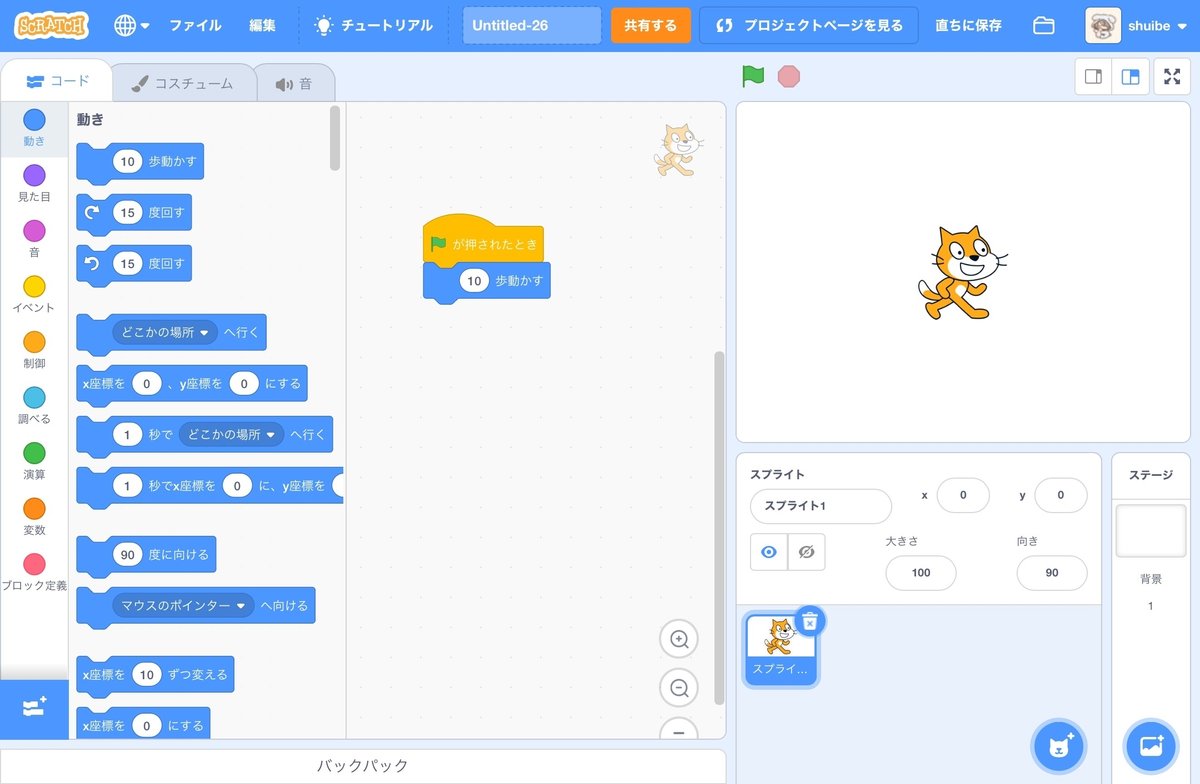Click the 大きさ size field 100
The width and height of the screenshot is (1200, 784).
pos(921,573)
